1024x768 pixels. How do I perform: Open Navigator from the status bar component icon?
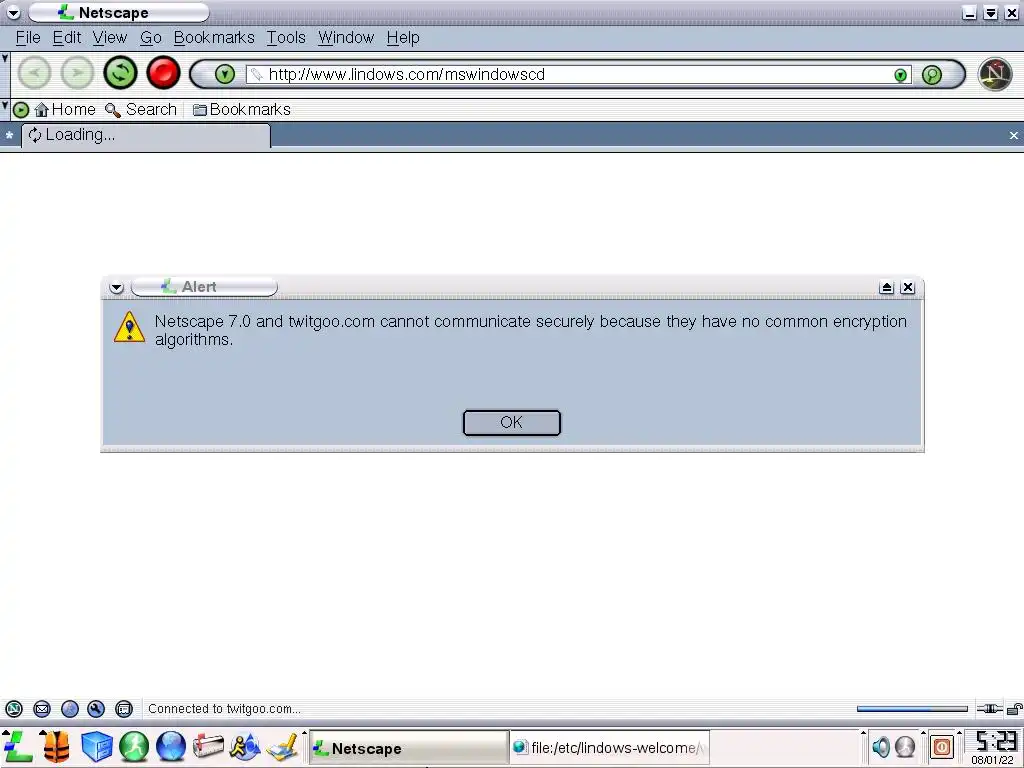[14, 709]
